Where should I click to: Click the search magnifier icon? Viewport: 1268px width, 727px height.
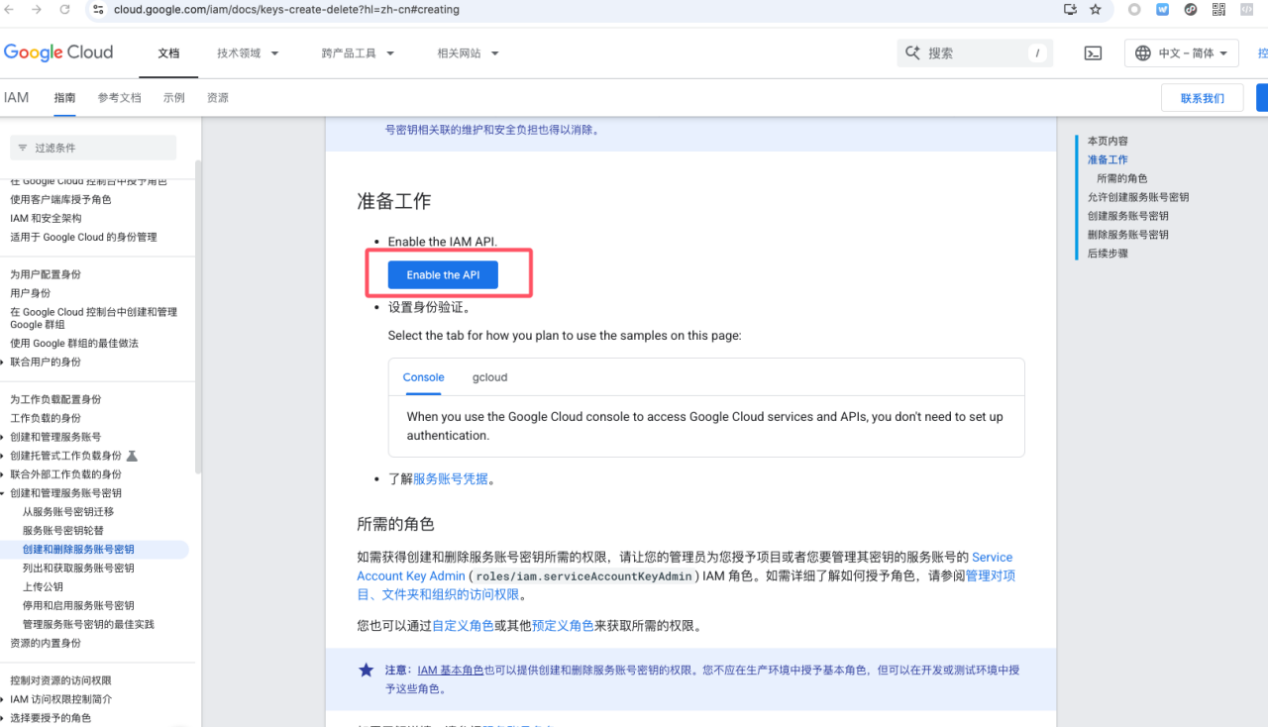coord(911,53)
